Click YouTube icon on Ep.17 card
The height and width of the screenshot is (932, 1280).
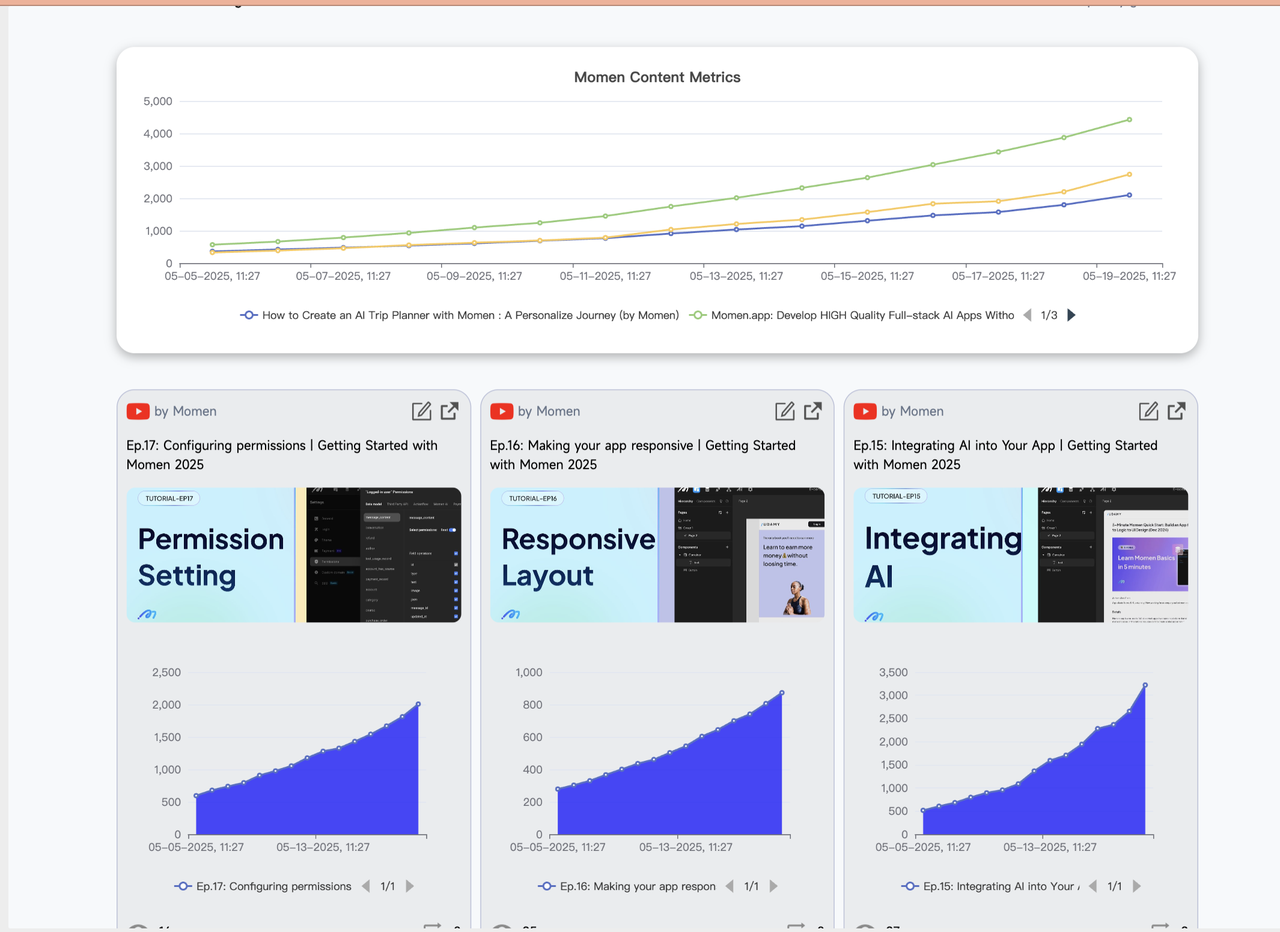pyautogui.click(x=138, y=411)
